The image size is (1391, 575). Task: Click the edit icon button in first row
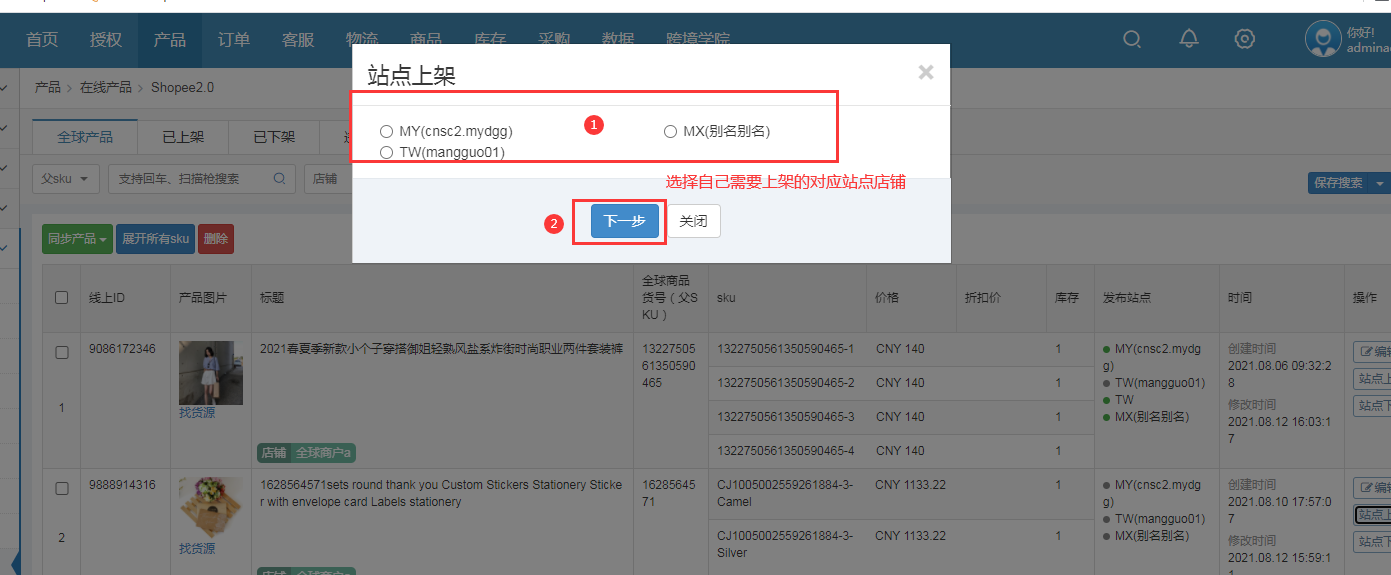1371,352
